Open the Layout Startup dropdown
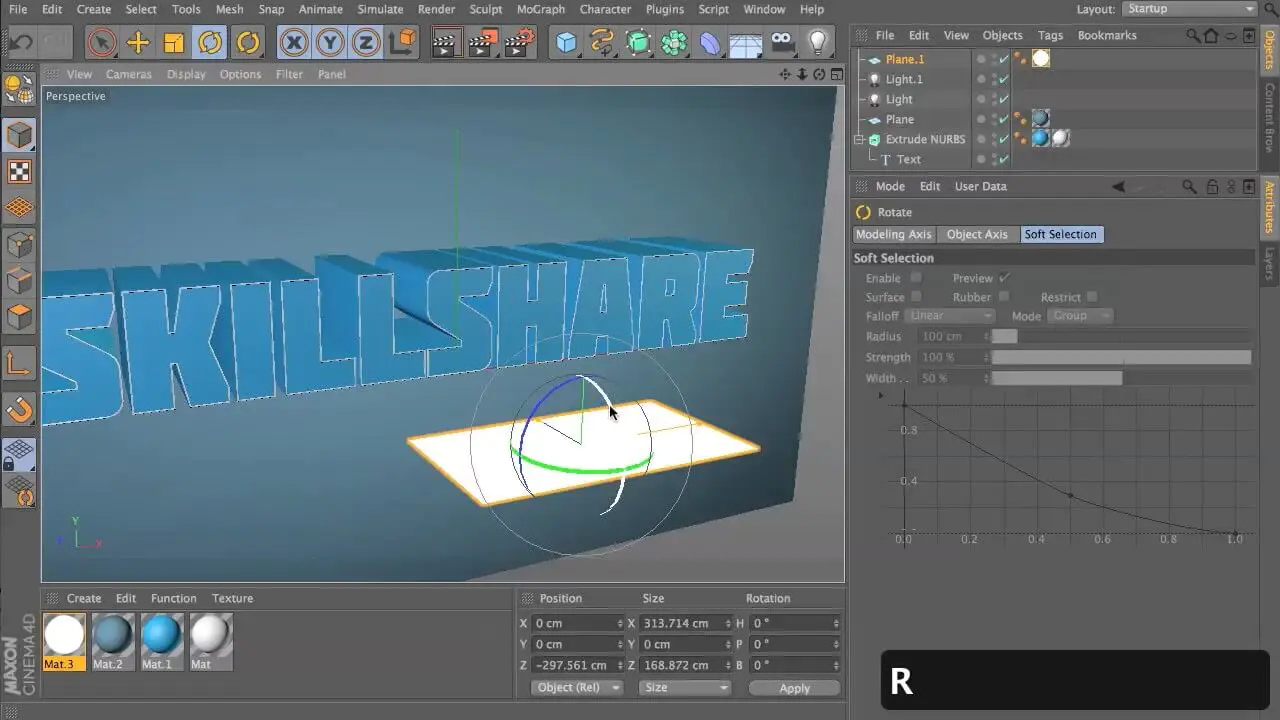The image size is (1280, 720). click(1188, 9)
